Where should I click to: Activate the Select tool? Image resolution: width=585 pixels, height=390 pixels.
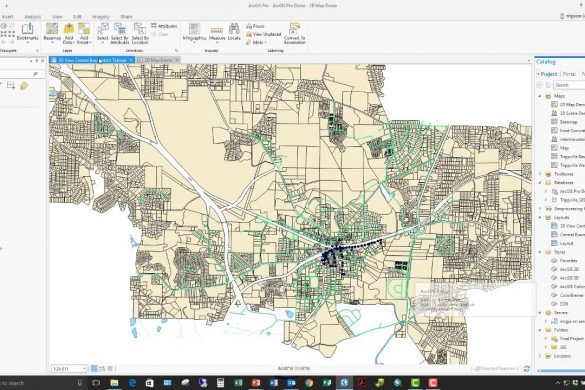(103, 32)
